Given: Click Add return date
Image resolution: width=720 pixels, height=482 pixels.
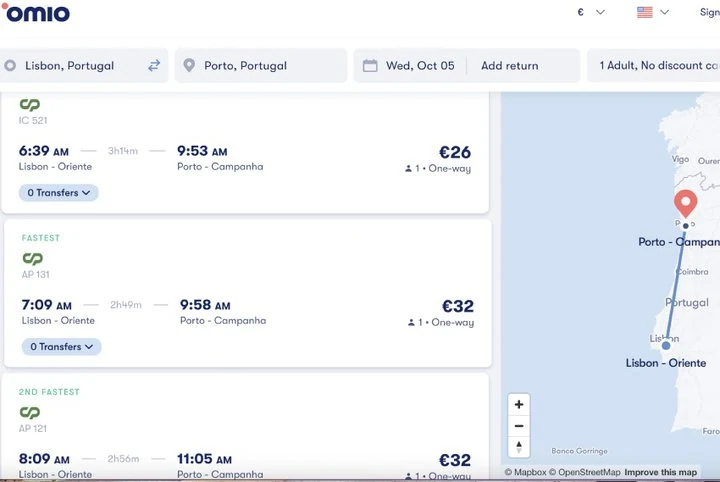Looking at the screenshot, I should (x=510, y=66).
